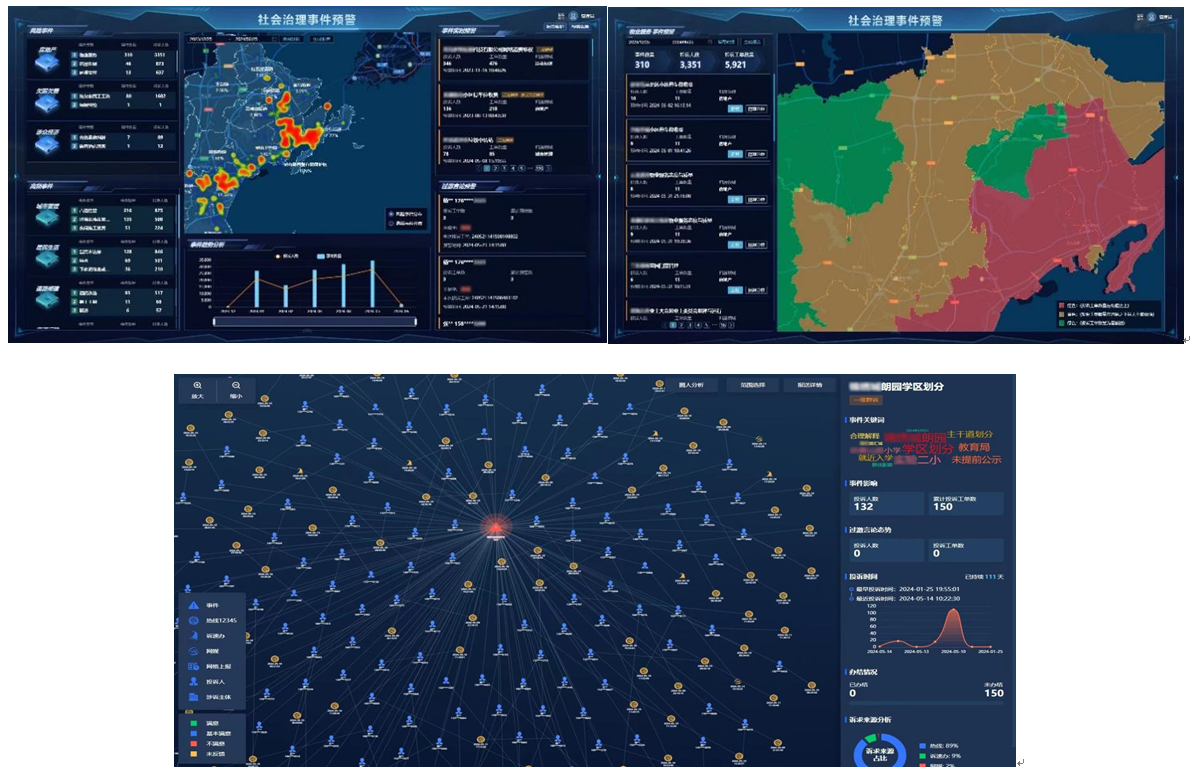Click the 放大 zoom-in magnifier icon

pos(197,386)
